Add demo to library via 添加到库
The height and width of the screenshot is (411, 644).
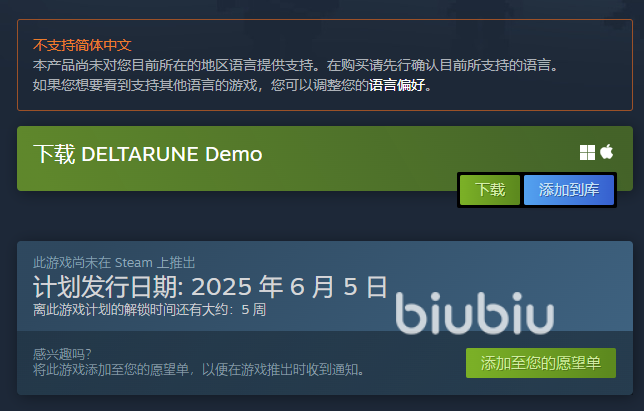click(x=569, y=190)
